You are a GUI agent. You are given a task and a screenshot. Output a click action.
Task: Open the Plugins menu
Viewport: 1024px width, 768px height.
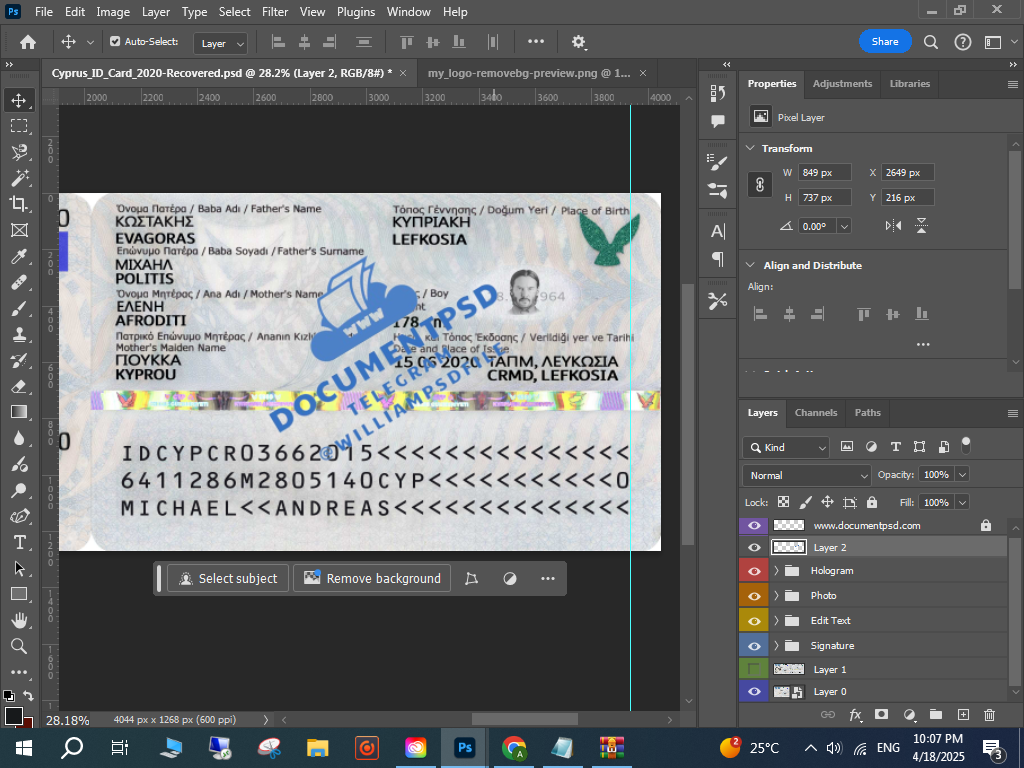click(x=356, y=12)
